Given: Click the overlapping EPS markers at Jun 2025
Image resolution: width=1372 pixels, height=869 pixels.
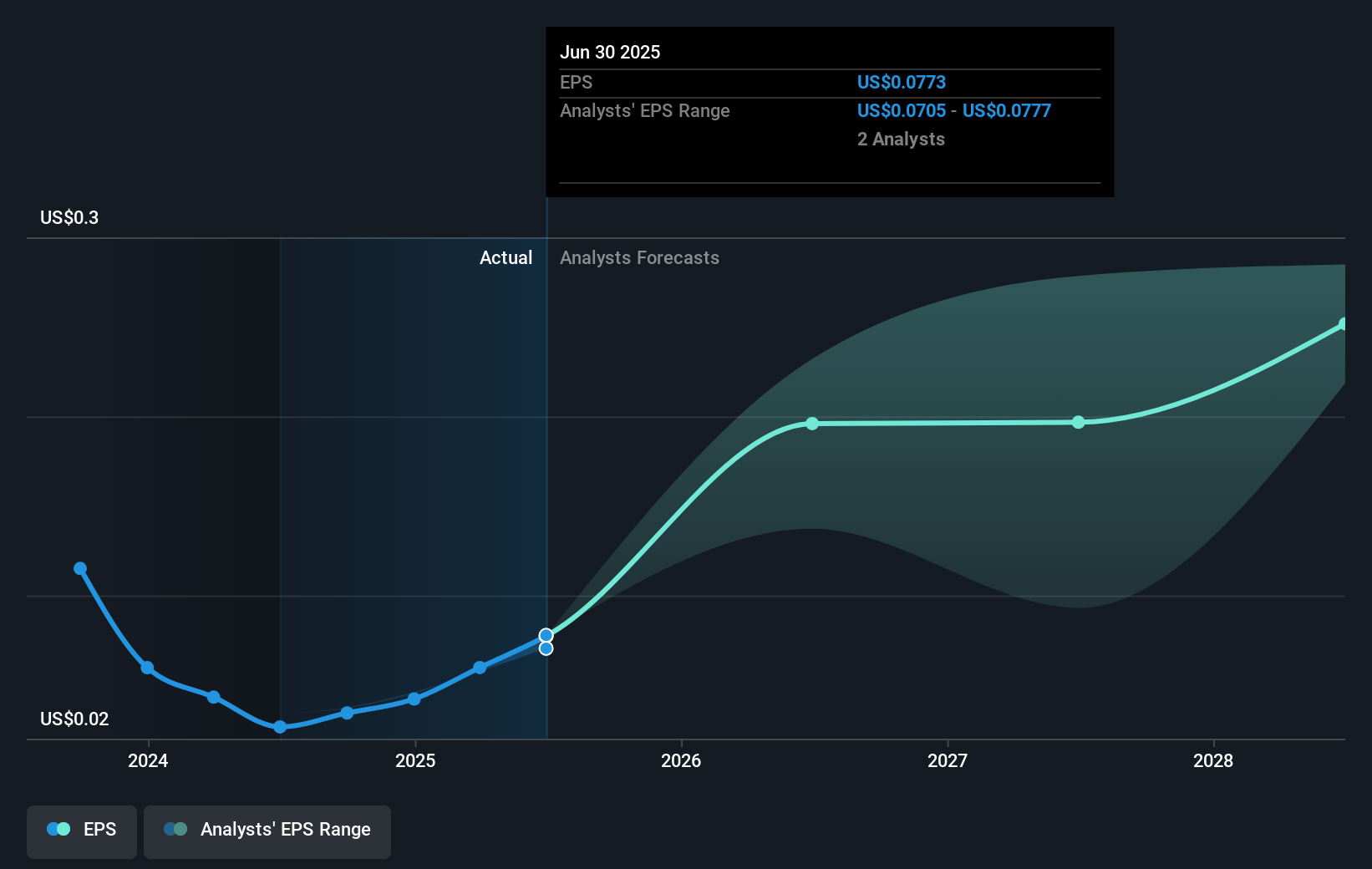Looking at the screenshot, I should click(x=546, y=639).
